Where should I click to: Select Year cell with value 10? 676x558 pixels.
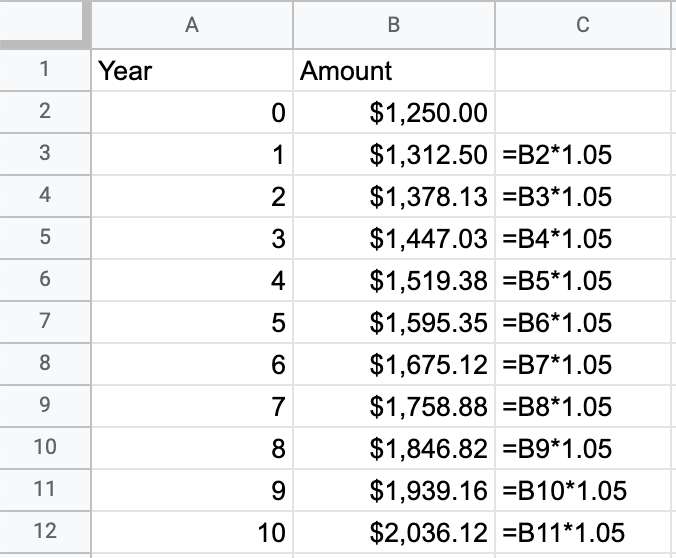[192, 532]
